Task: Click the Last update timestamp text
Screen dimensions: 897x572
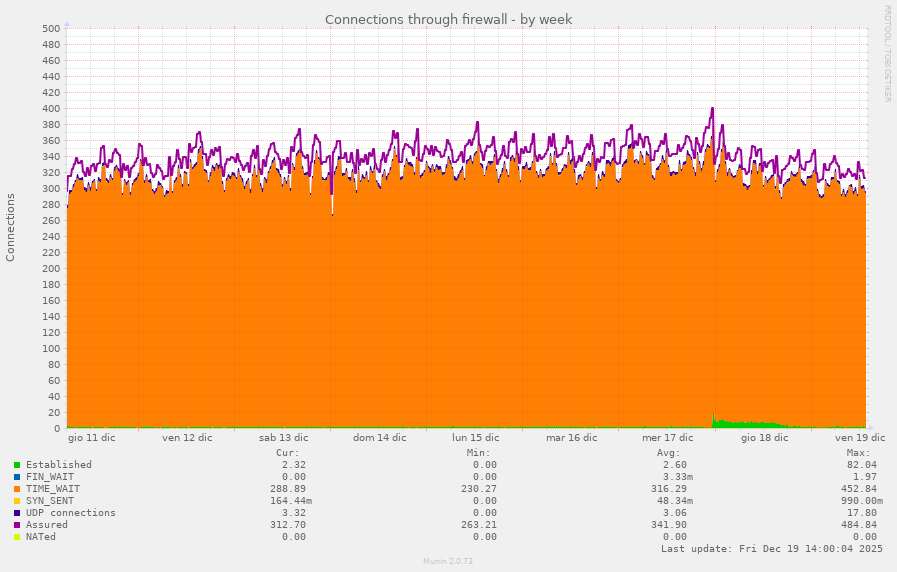Action: point(772,549)
